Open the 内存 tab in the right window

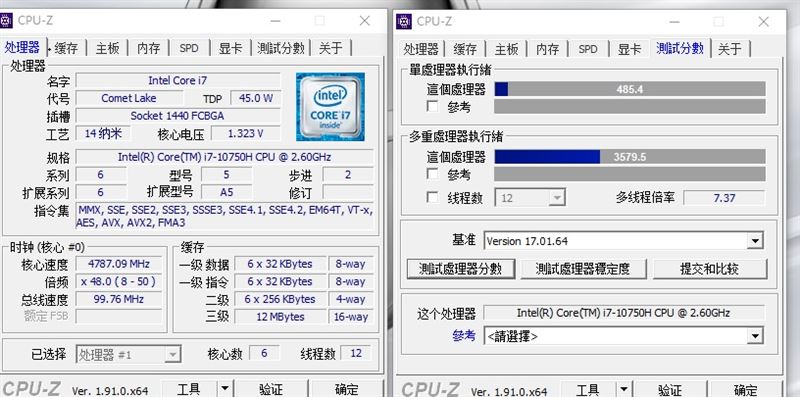click(547, 48)
